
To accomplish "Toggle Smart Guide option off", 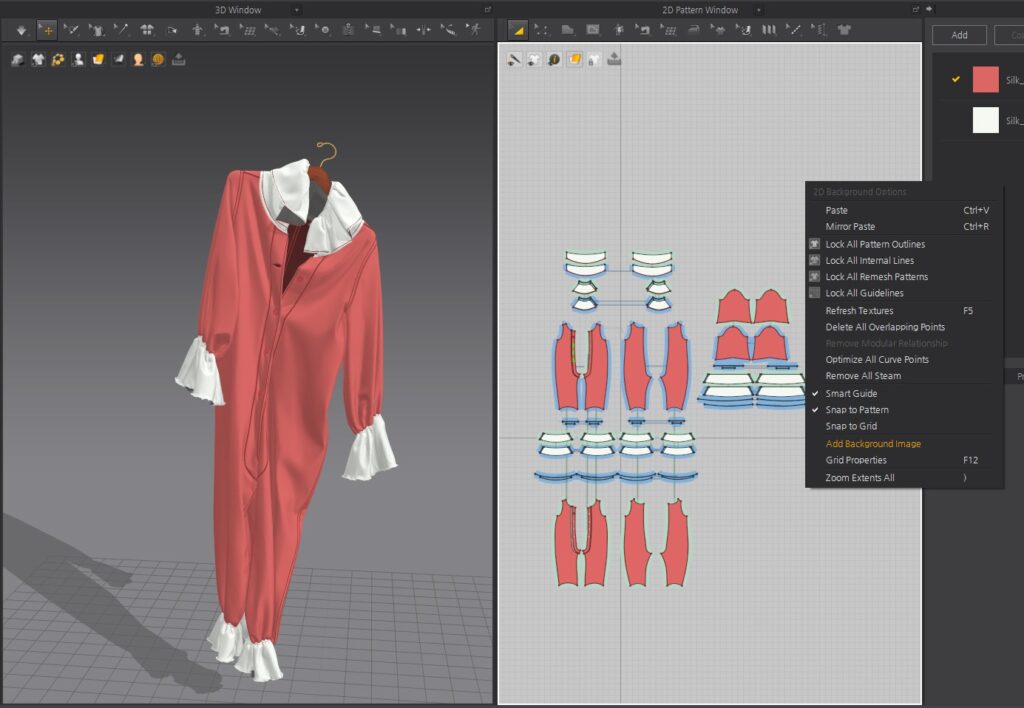I will [x=850, y=393].
